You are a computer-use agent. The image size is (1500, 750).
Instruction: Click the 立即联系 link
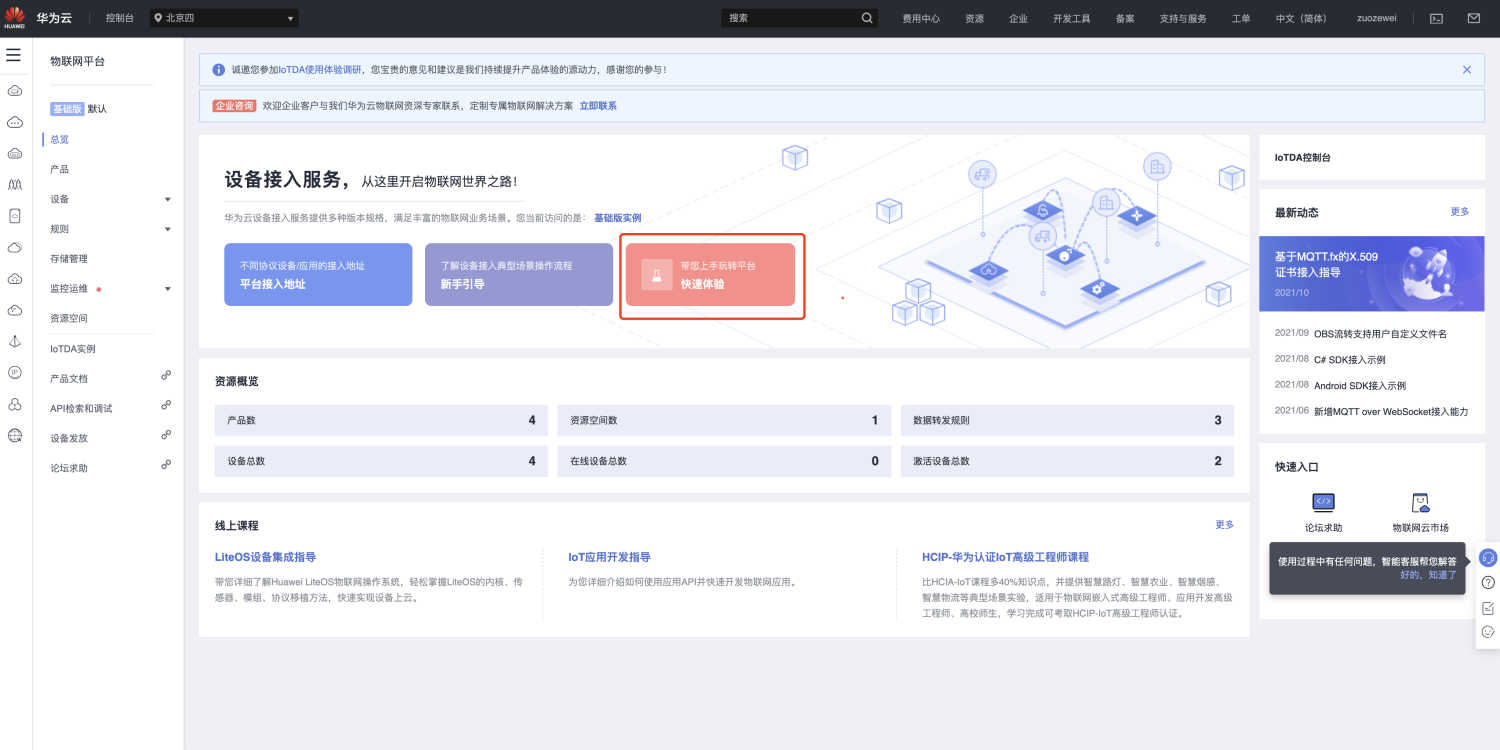(x=598, y=105)
